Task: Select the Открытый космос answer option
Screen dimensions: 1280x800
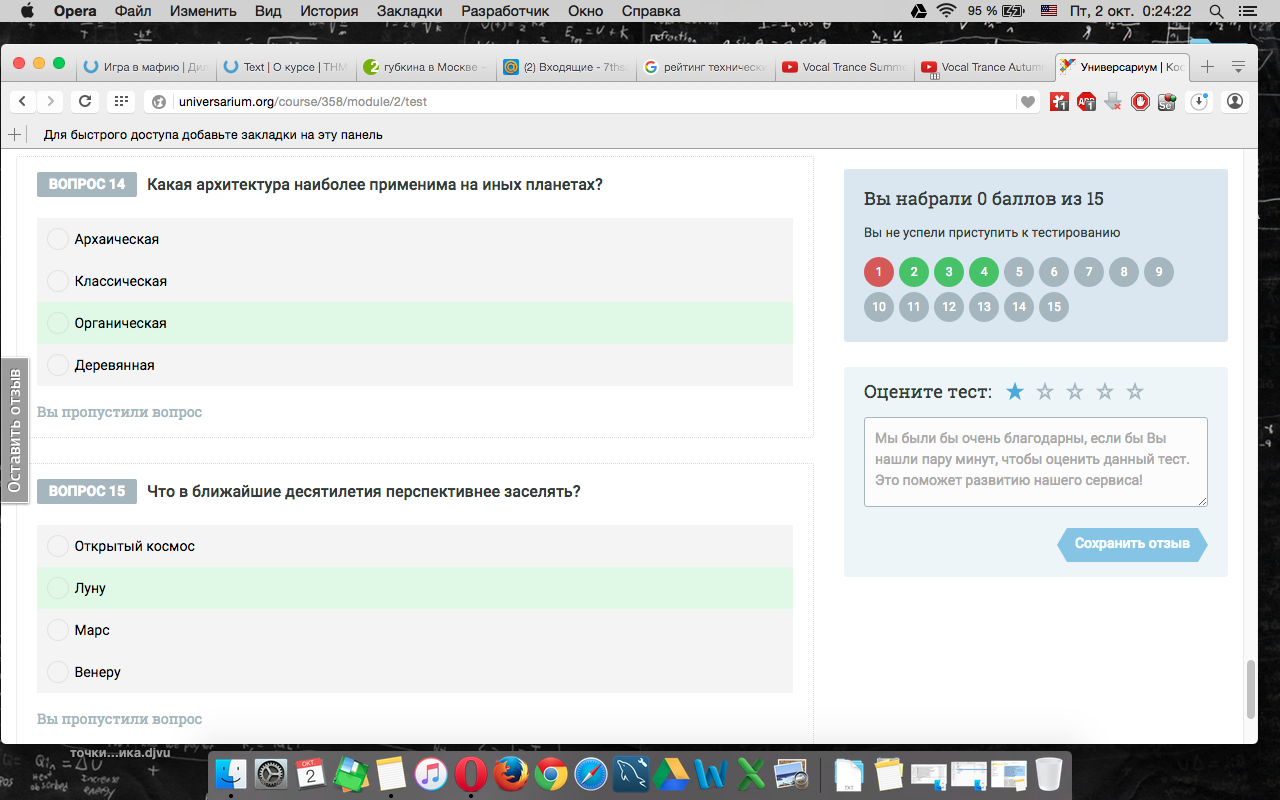Action: tap(415, 546)
